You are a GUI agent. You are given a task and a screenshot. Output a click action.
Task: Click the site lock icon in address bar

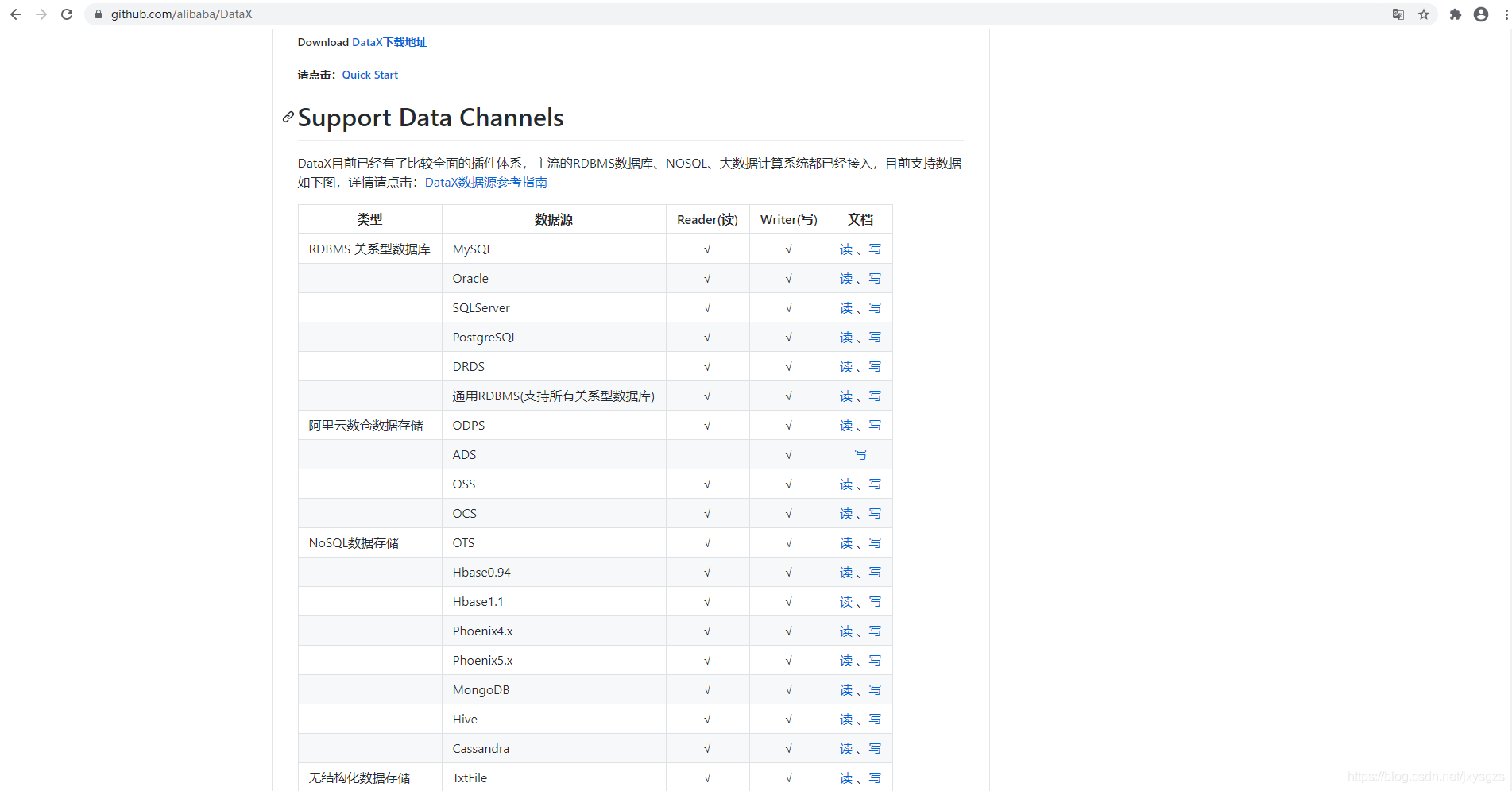point(99,14)
